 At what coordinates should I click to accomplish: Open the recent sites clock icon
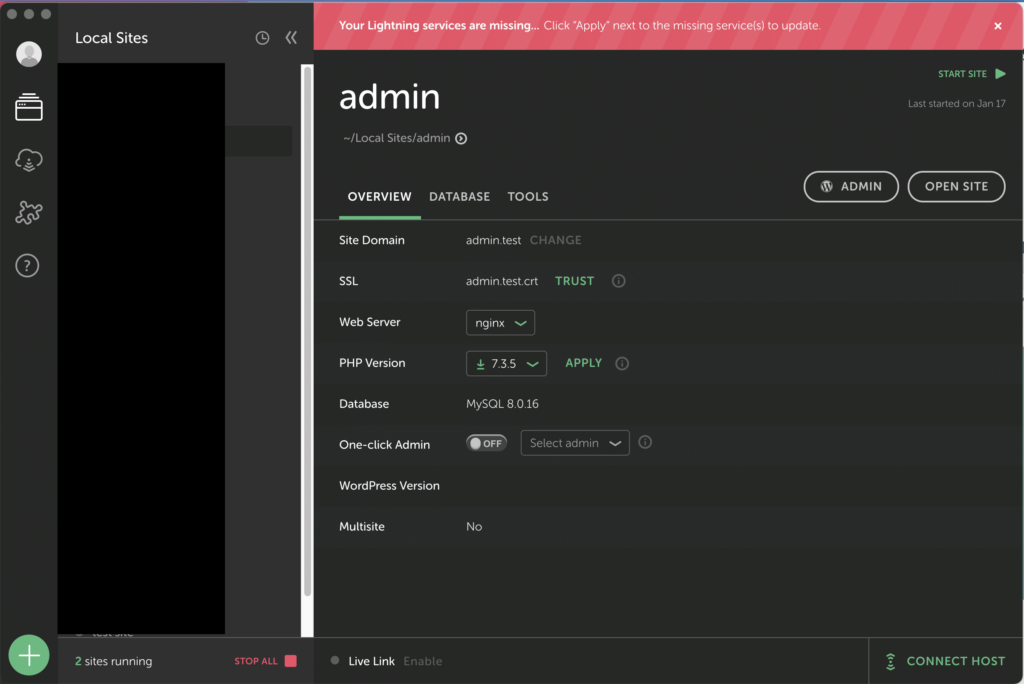coord(262,38)
